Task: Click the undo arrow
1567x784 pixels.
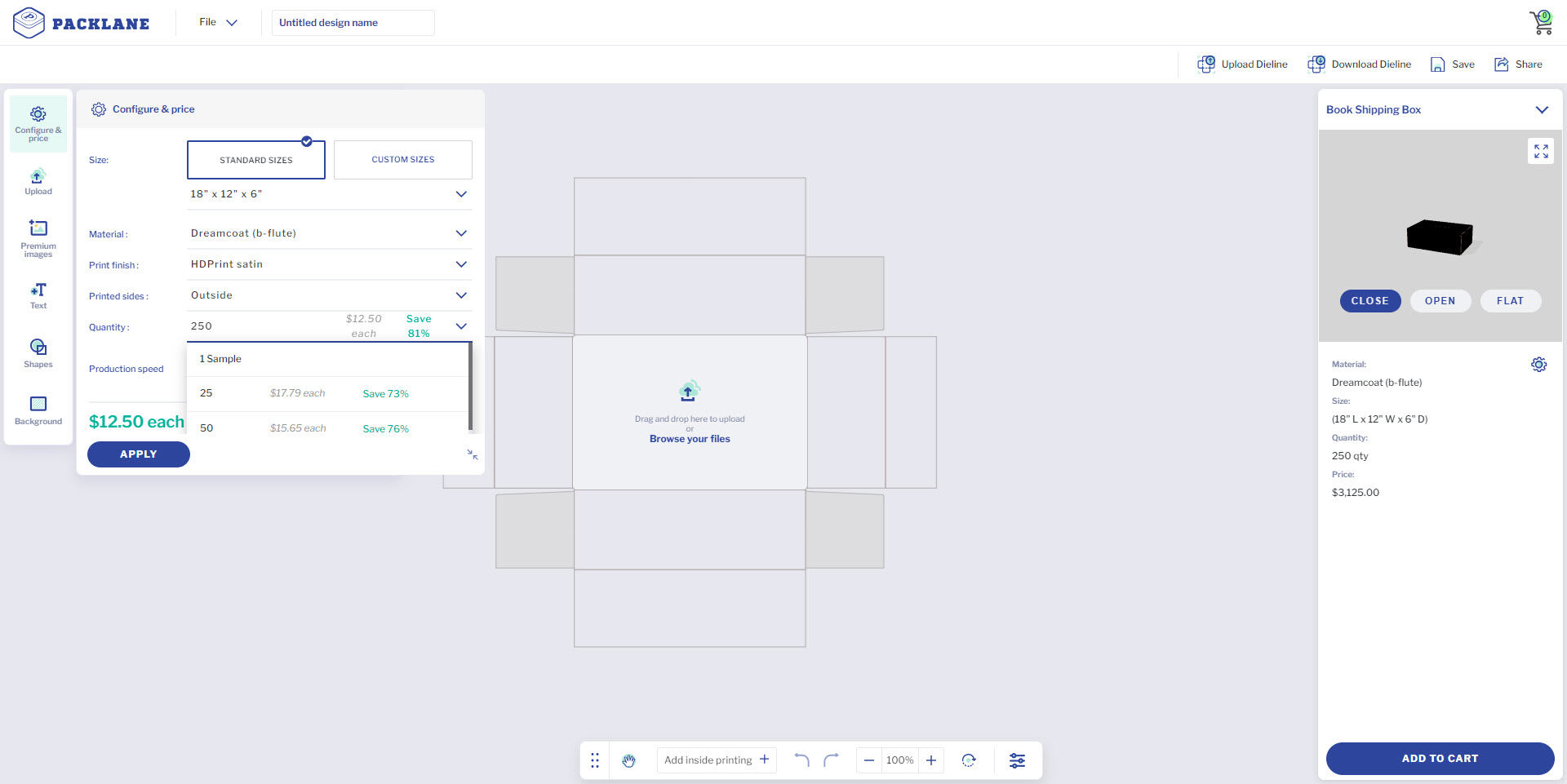Action: (x=801, y=760)
